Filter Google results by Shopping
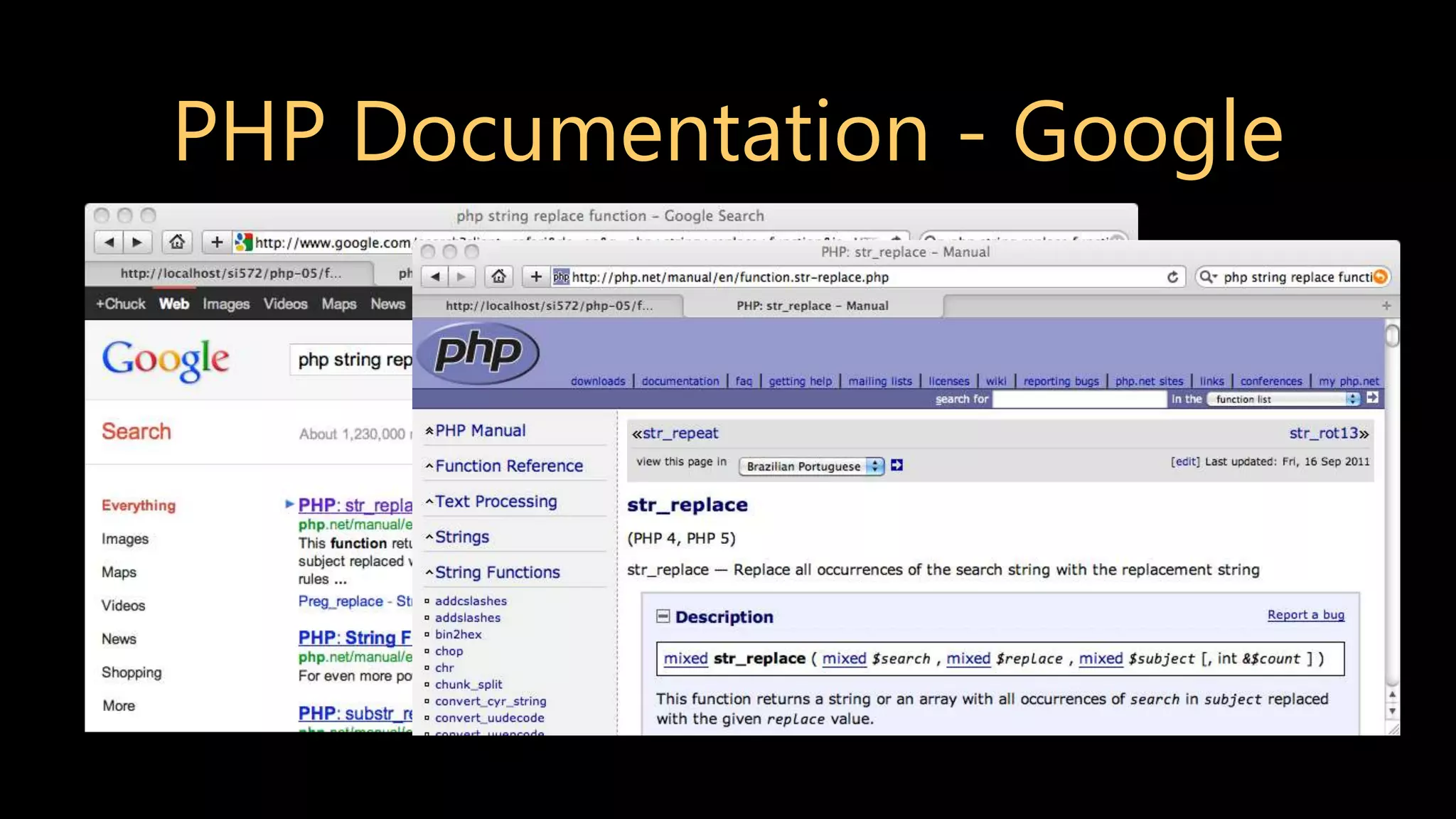 pos(132,673)
